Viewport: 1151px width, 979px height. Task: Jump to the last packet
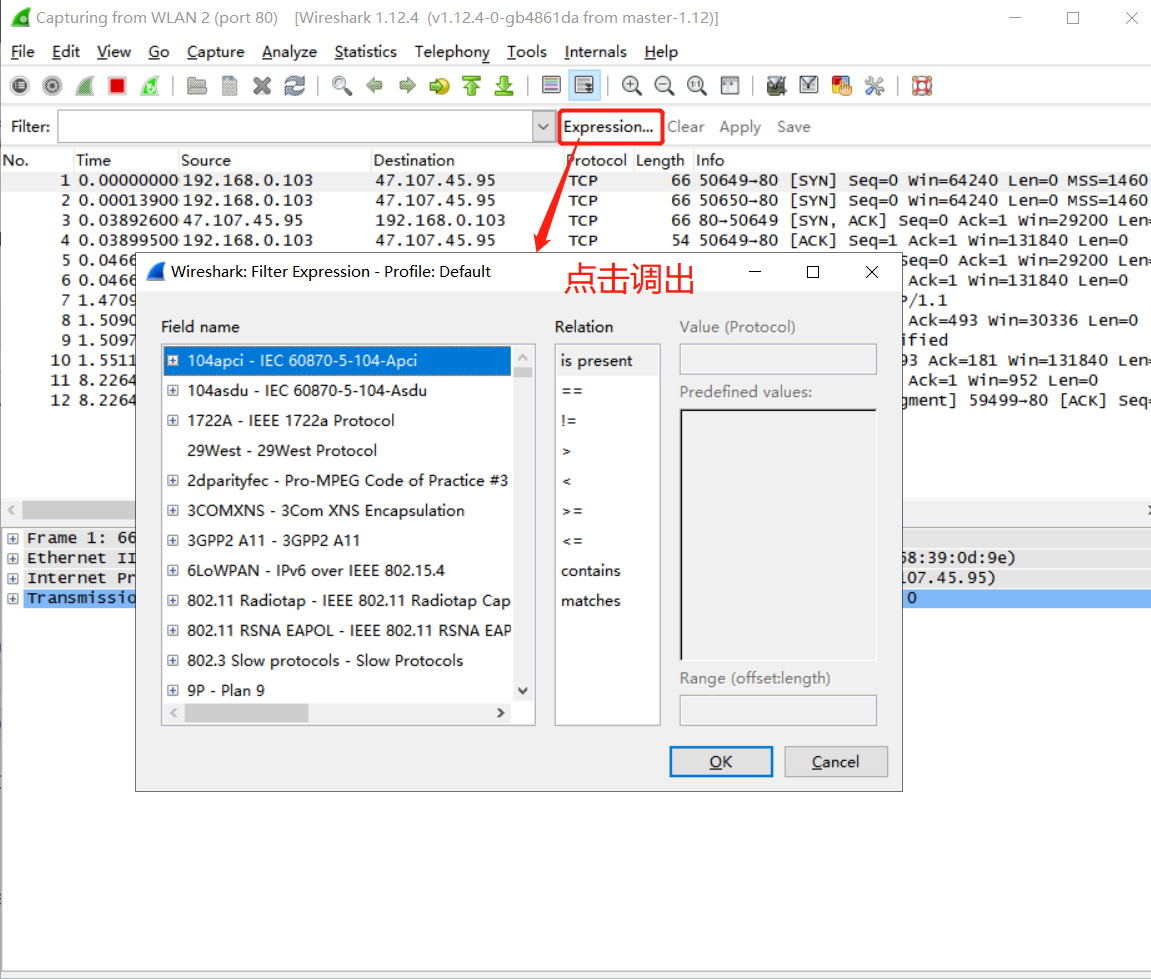pyautogui.click(x=504, y=86)
